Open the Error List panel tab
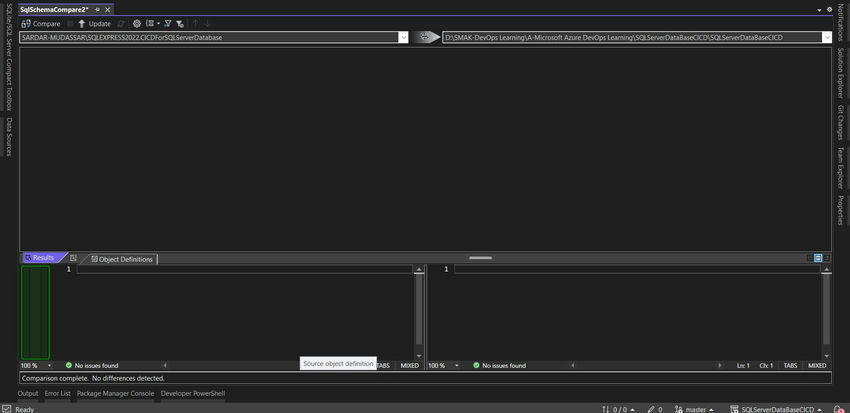 tap(57, 393)
